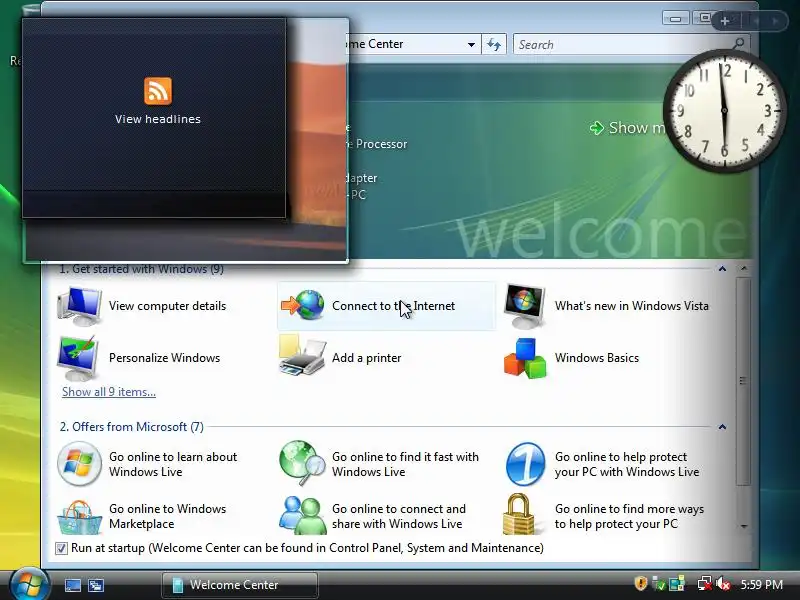Click the vertical scrollbar thumb
The height and width of the screenshot is (600, 800).
pos(744,381)
